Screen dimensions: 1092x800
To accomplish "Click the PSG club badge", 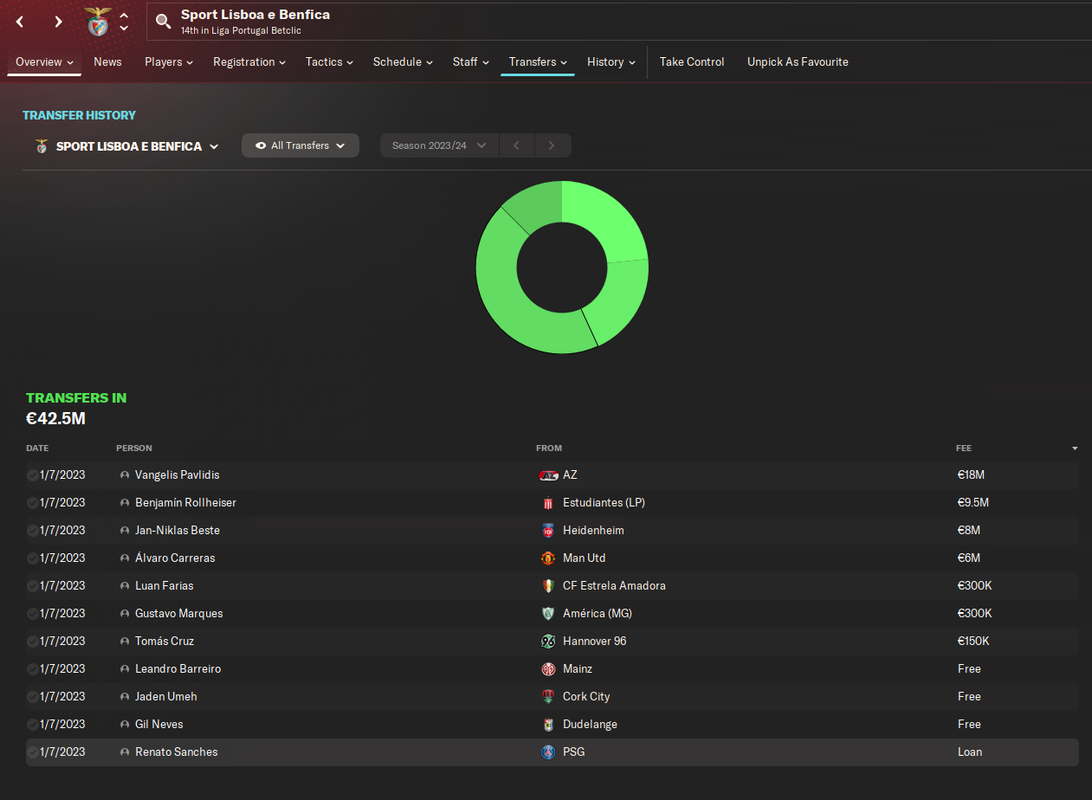I will (548, 753).
